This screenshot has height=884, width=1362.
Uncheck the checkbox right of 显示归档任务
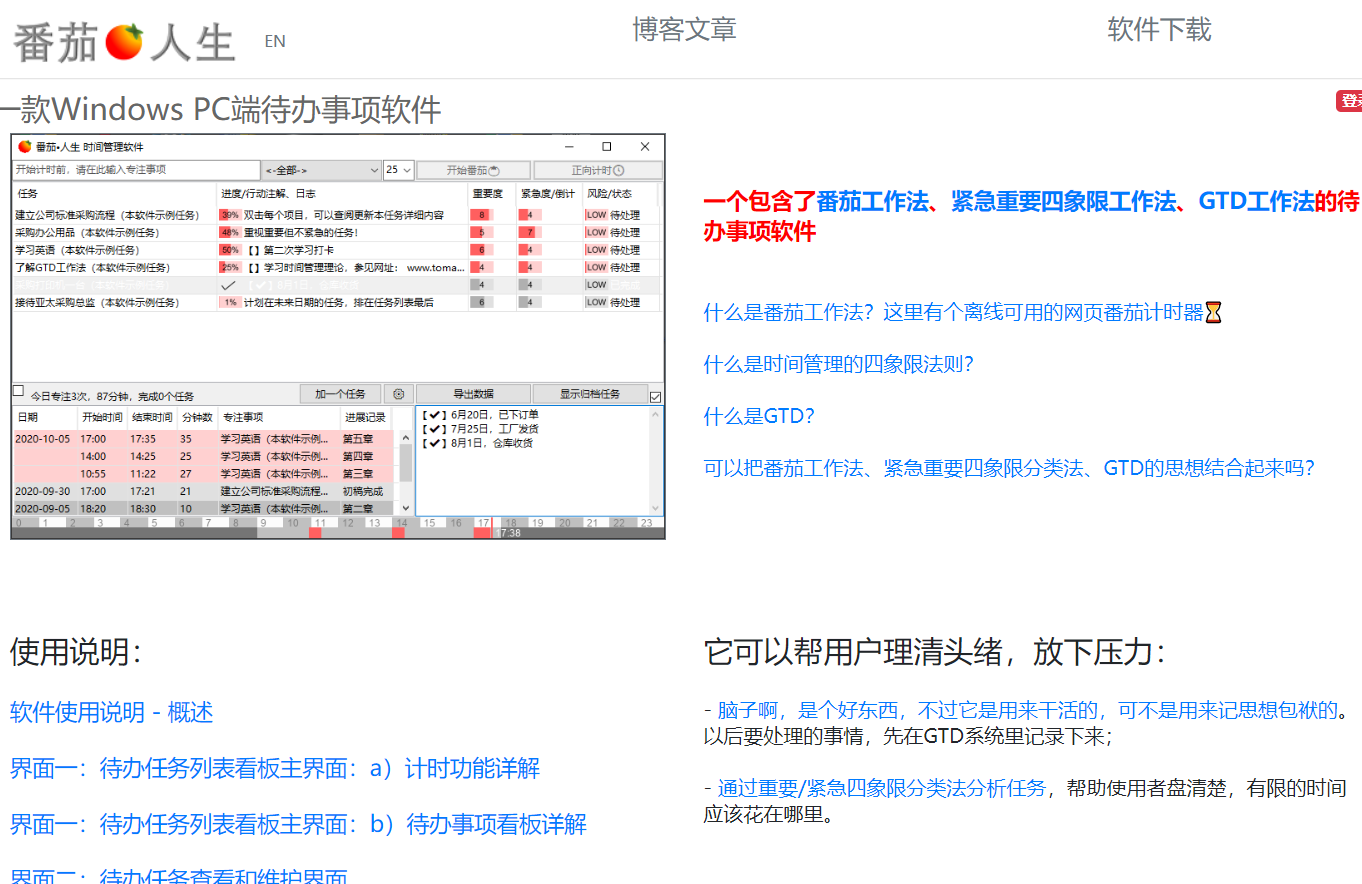(656, 397)
